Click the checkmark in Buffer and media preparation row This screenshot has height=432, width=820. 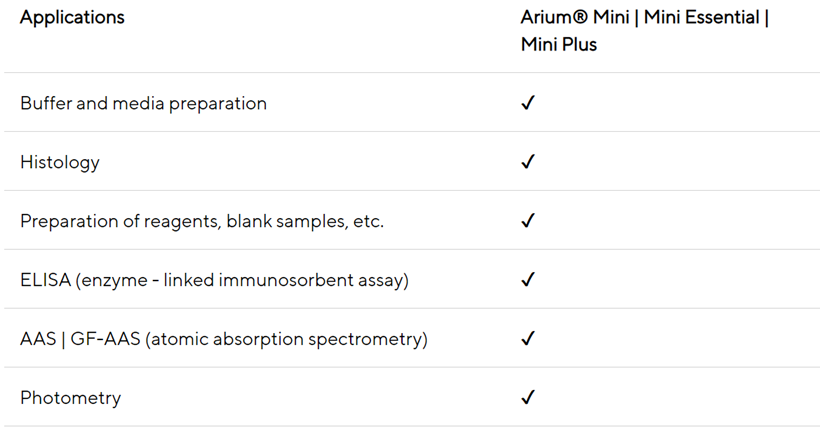[528, 103]
